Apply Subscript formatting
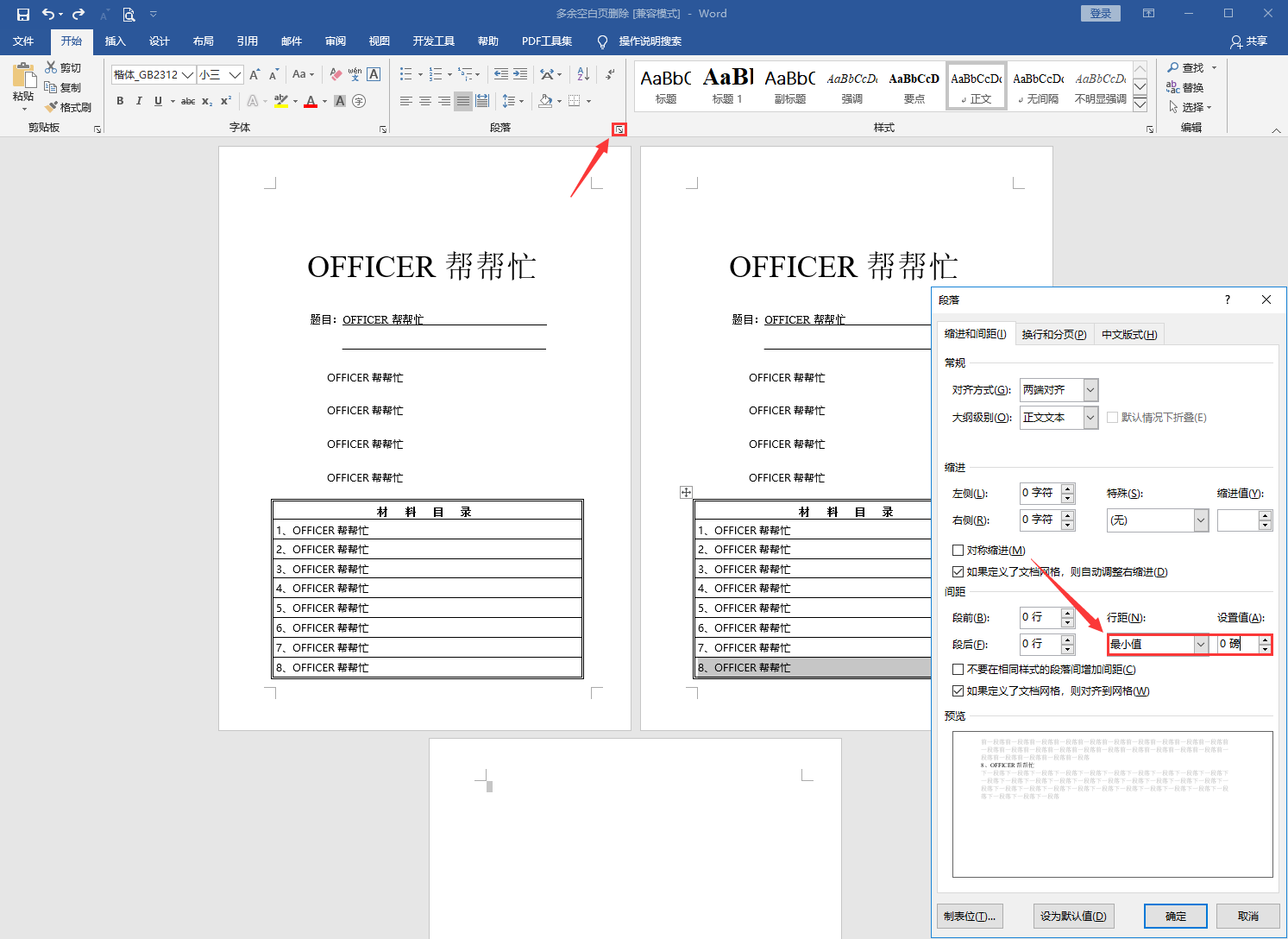1288x939 pixels. [207, 101]
